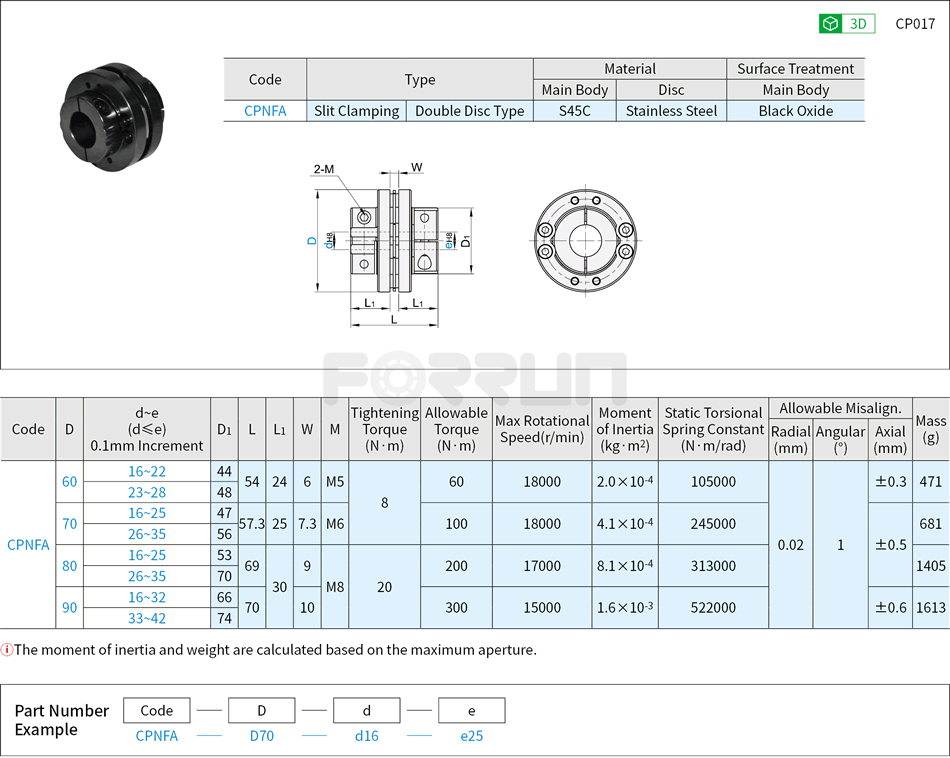Image resolution: width=950 pixels, height=758 pixels.
Task: Select D value 70 in the table
Action: tap(70, 524)
